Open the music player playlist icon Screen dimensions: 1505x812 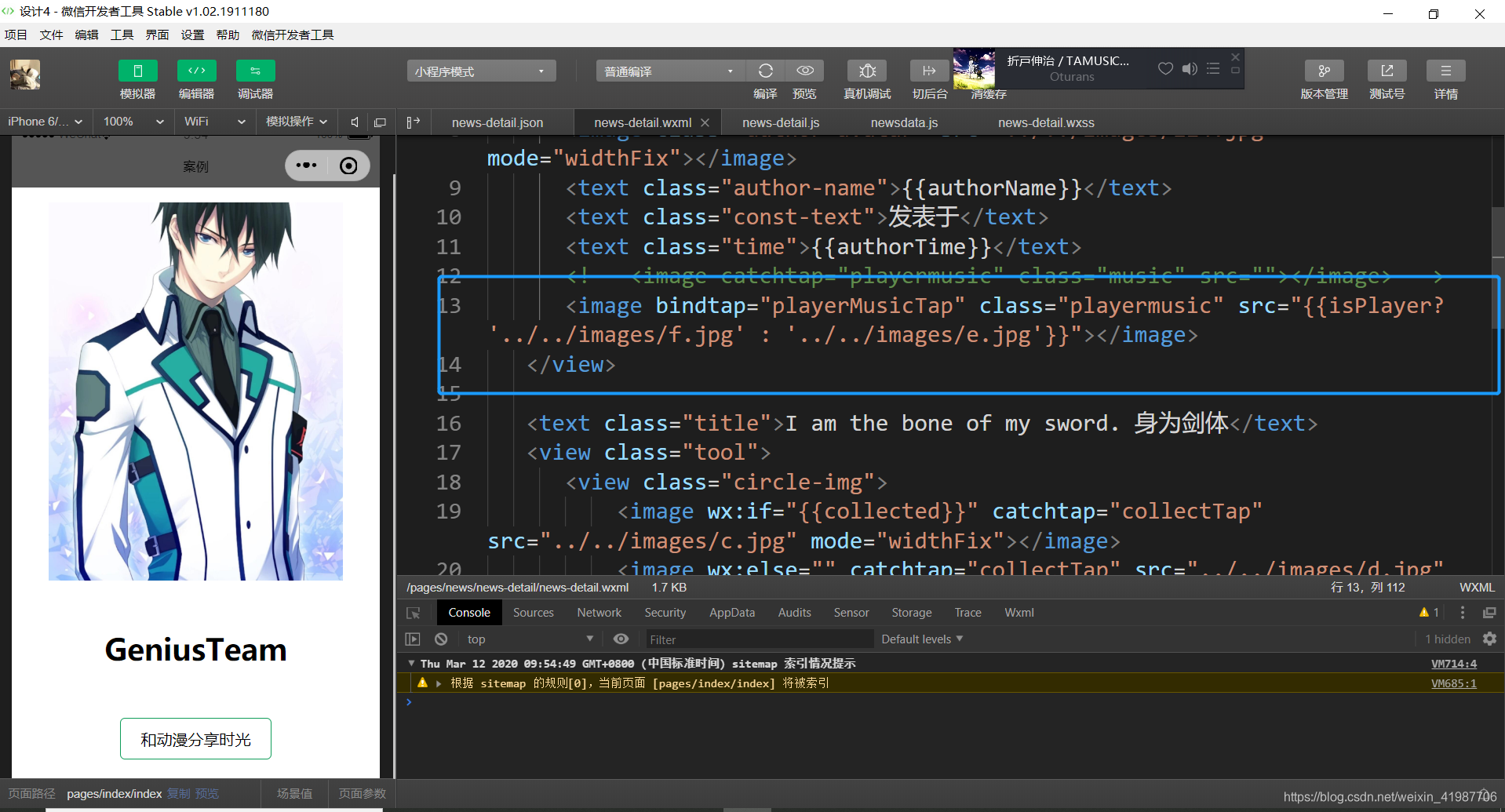(1213, 68)
